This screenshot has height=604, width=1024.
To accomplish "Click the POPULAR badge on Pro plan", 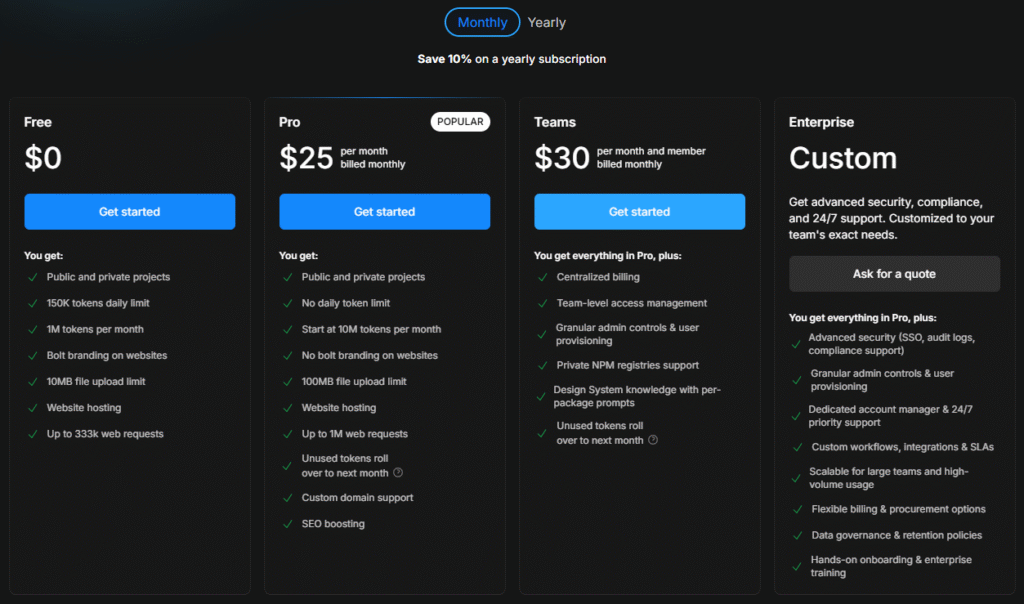I will 460,121.
